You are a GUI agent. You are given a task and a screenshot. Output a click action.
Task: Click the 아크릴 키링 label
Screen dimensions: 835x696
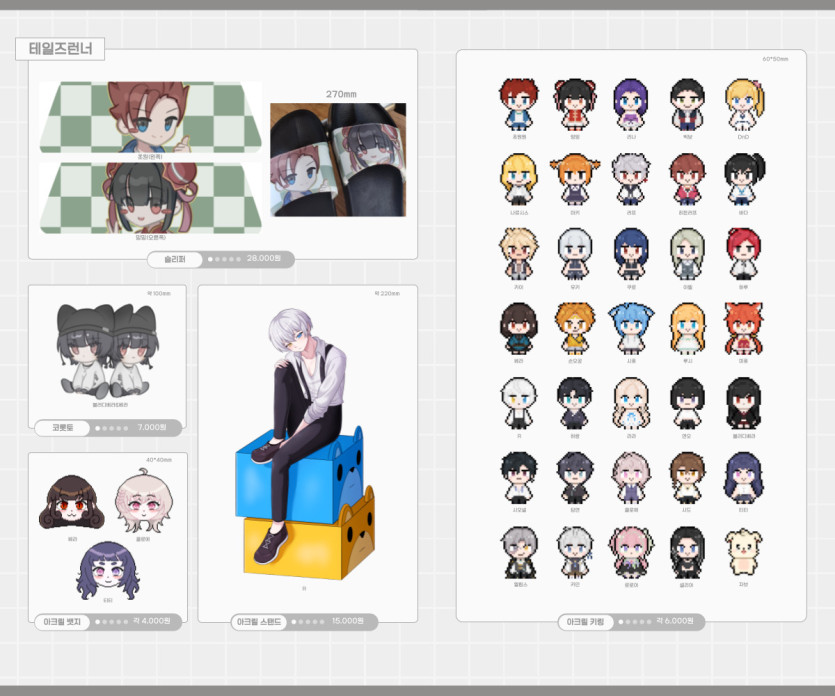586,622
